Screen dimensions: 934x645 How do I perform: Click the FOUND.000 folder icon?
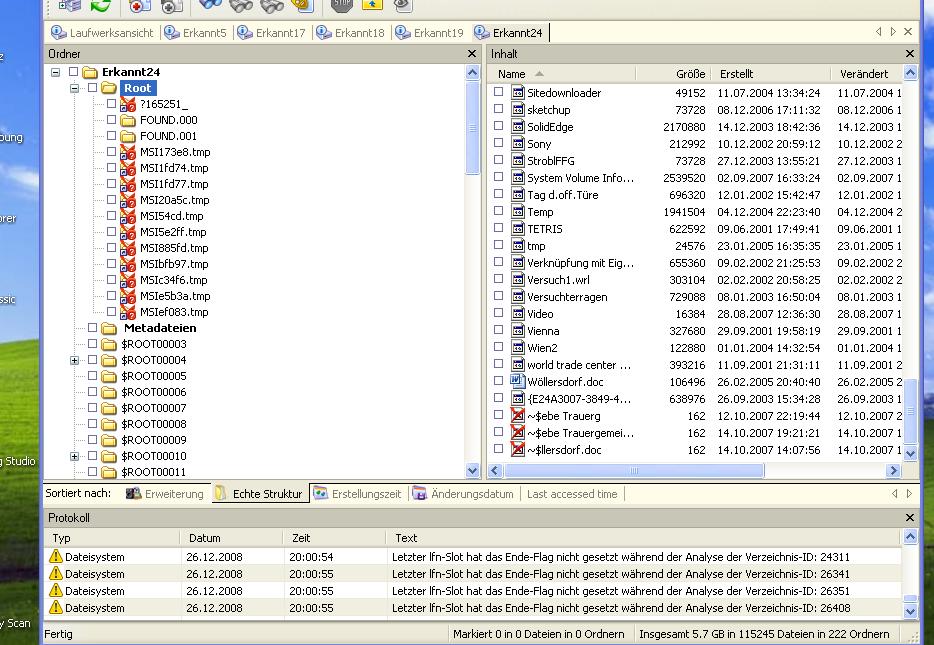click(127, 120)
